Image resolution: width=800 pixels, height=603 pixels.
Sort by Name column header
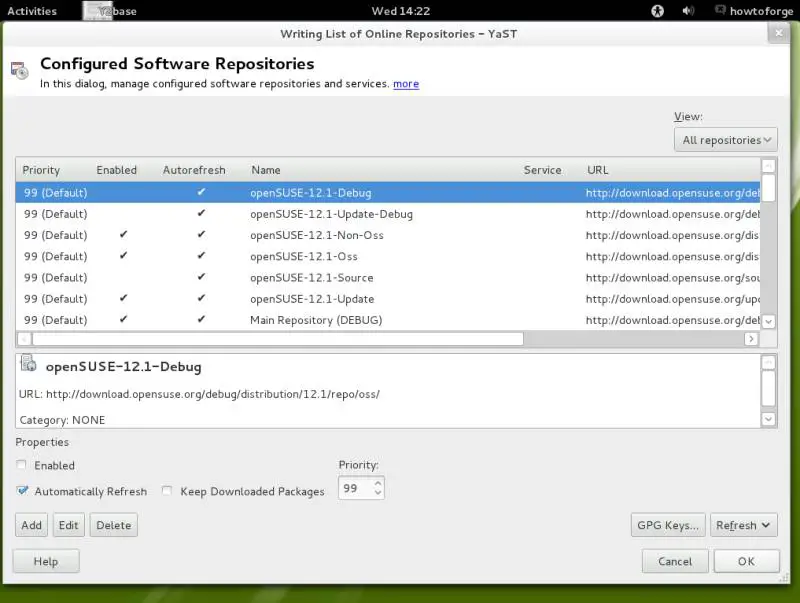[x=266, y=170]
